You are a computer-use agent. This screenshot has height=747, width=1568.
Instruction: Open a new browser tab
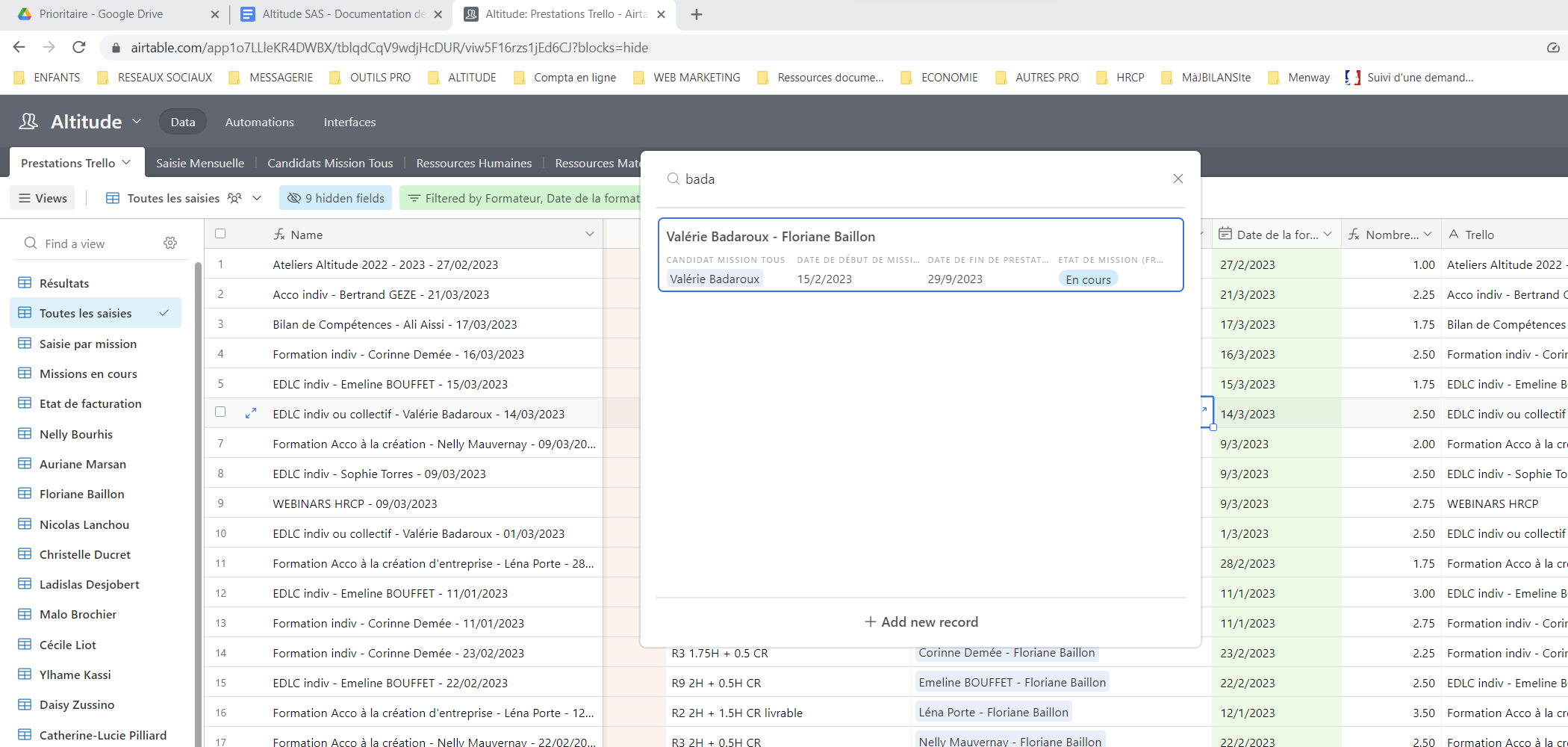[x=696, y=14]
